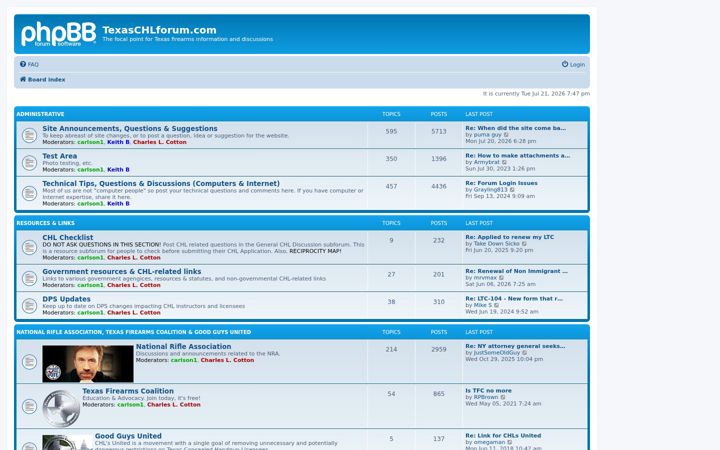This screenshot has width=720, height=450.
Task: View RPBrown's user profile
Action: point(486,397)
